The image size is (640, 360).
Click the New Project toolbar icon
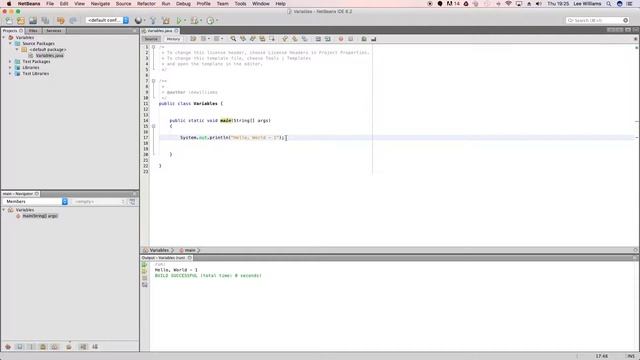[x=21, y=20]
